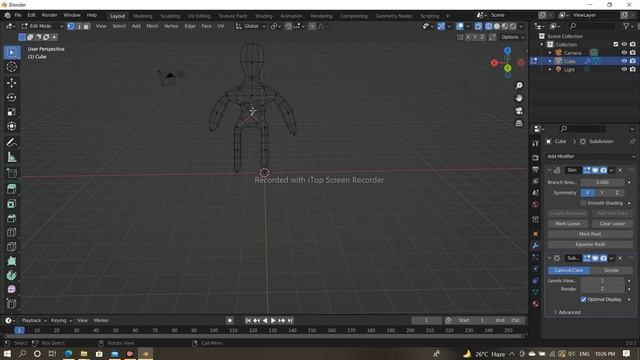
Task: Collapse the Subdivision modifier panel
Action: click(x=549, y=258)
